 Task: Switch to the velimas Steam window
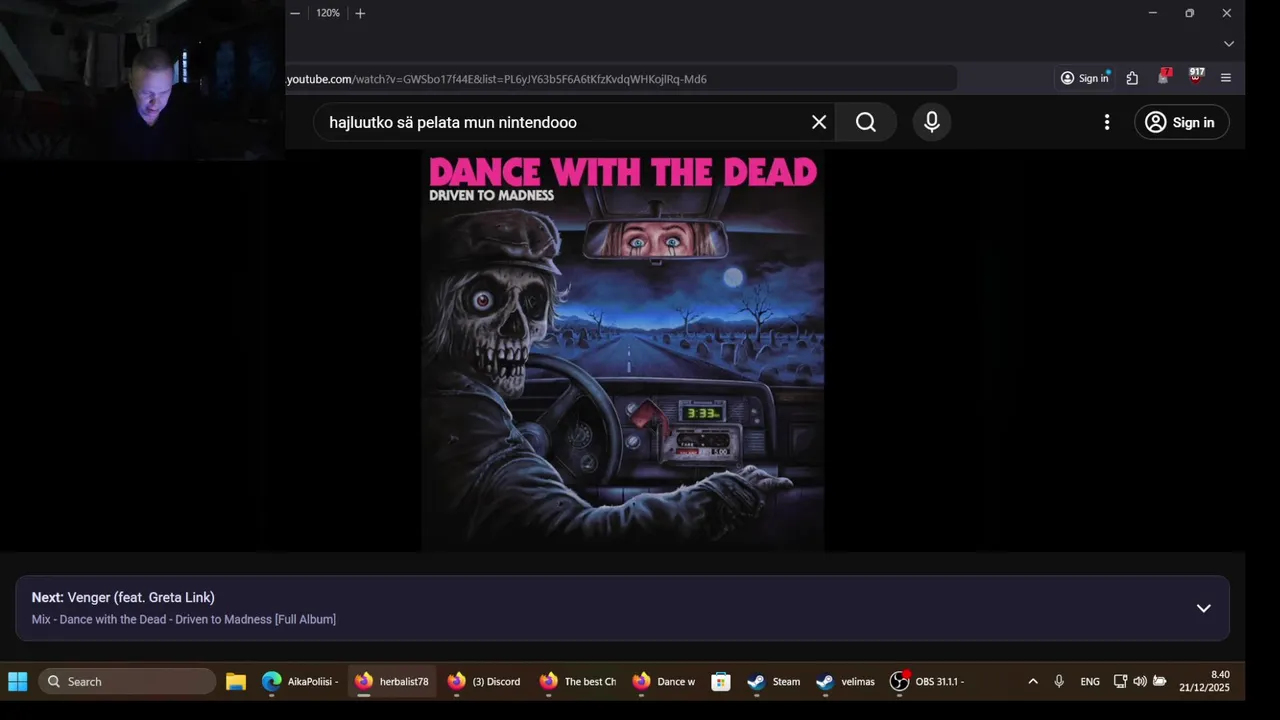click(846, 682)
